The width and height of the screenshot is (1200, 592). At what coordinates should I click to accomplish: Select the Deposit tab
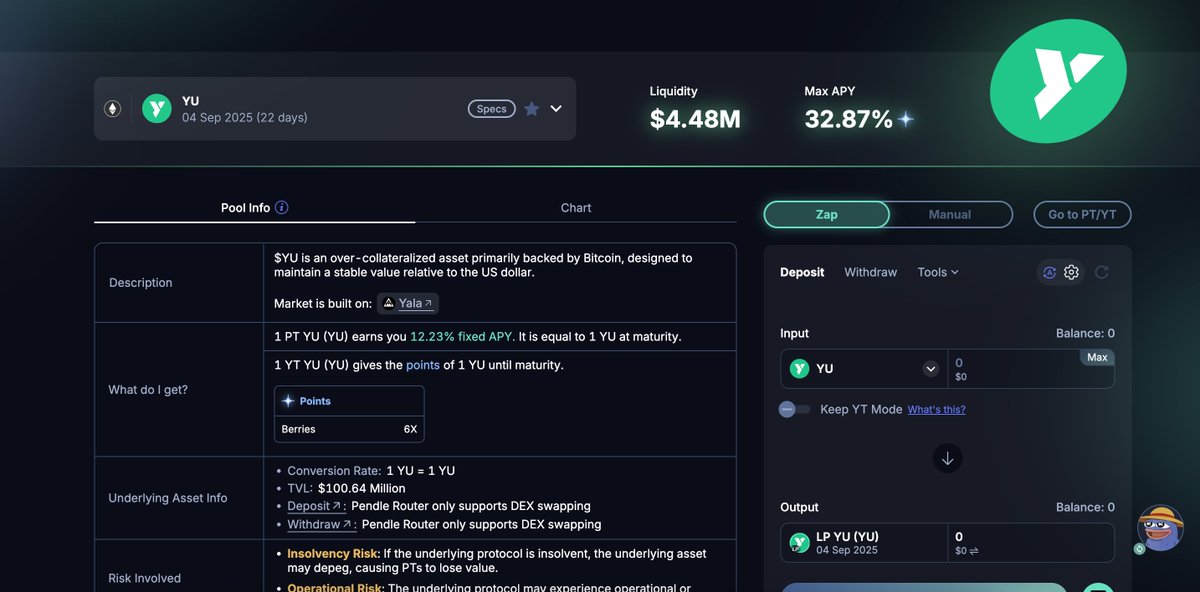802,272
